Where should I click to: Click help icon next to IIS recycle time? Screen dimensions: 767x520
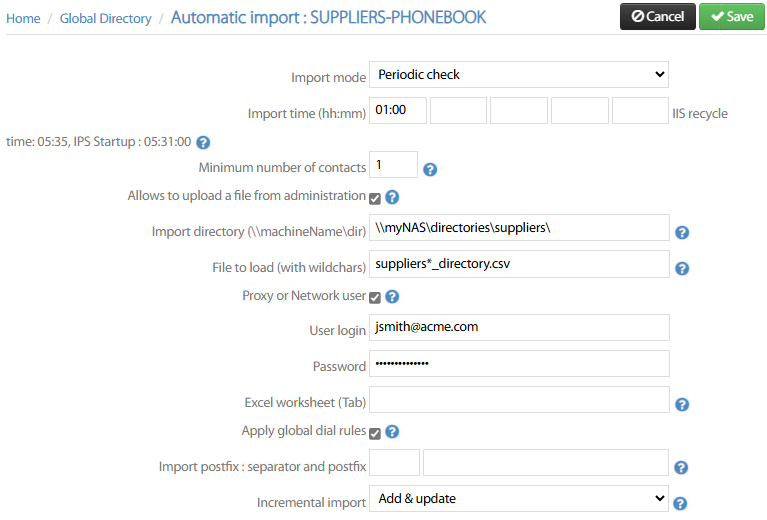tap(203, 143)
